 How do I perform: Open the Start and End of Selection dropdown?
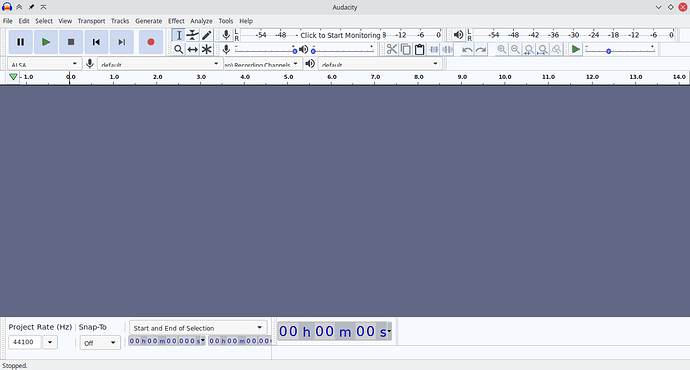[x=198, y=328]
